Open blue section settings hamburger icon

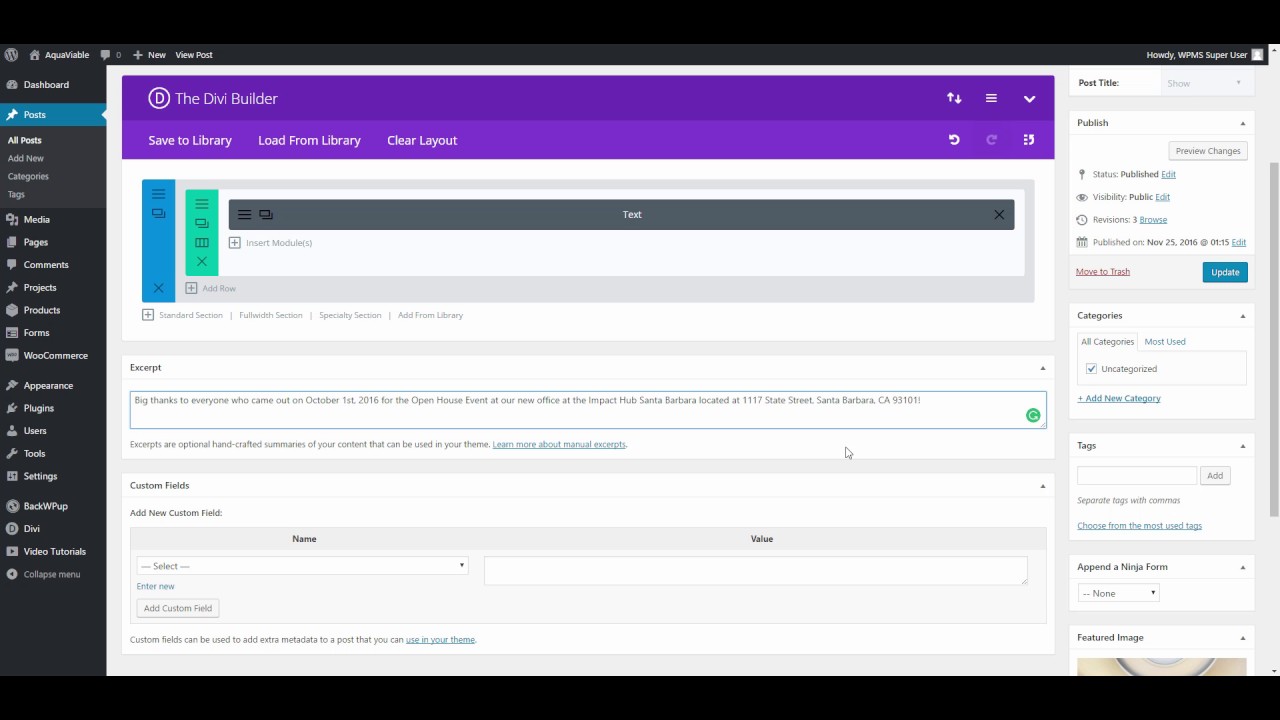[x=158, y=194]
